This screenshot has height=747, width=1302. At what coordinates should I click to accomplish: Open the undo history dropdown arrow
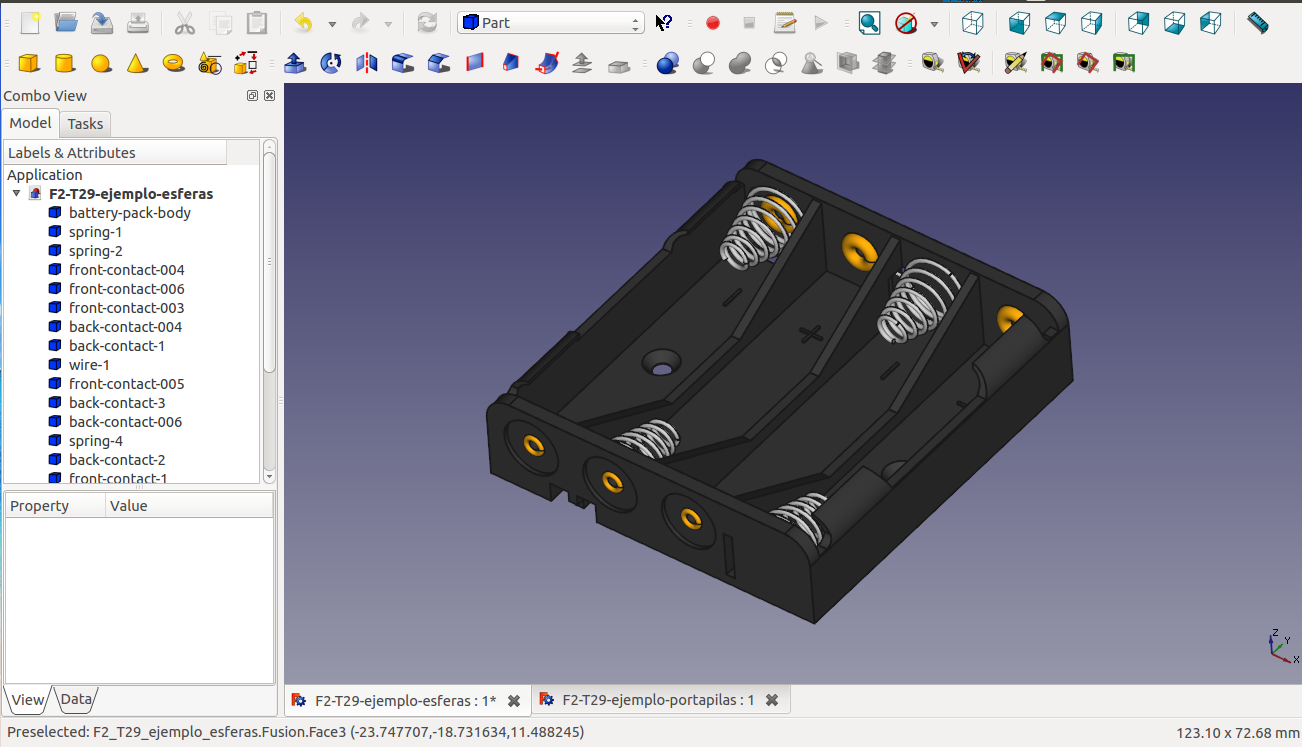(x=332, y=24)
